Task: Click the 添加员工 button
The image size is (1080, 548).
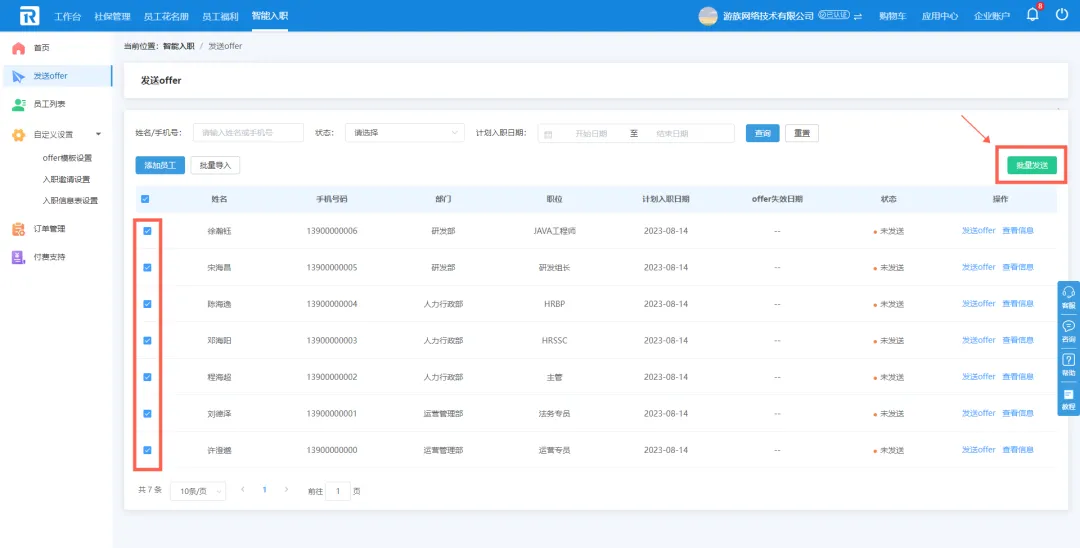Action: (160, 165)
